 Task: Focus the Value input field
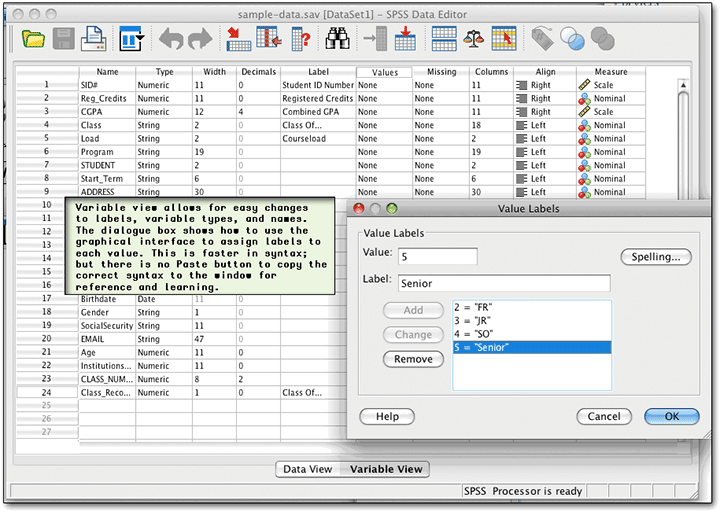[438, 256]
